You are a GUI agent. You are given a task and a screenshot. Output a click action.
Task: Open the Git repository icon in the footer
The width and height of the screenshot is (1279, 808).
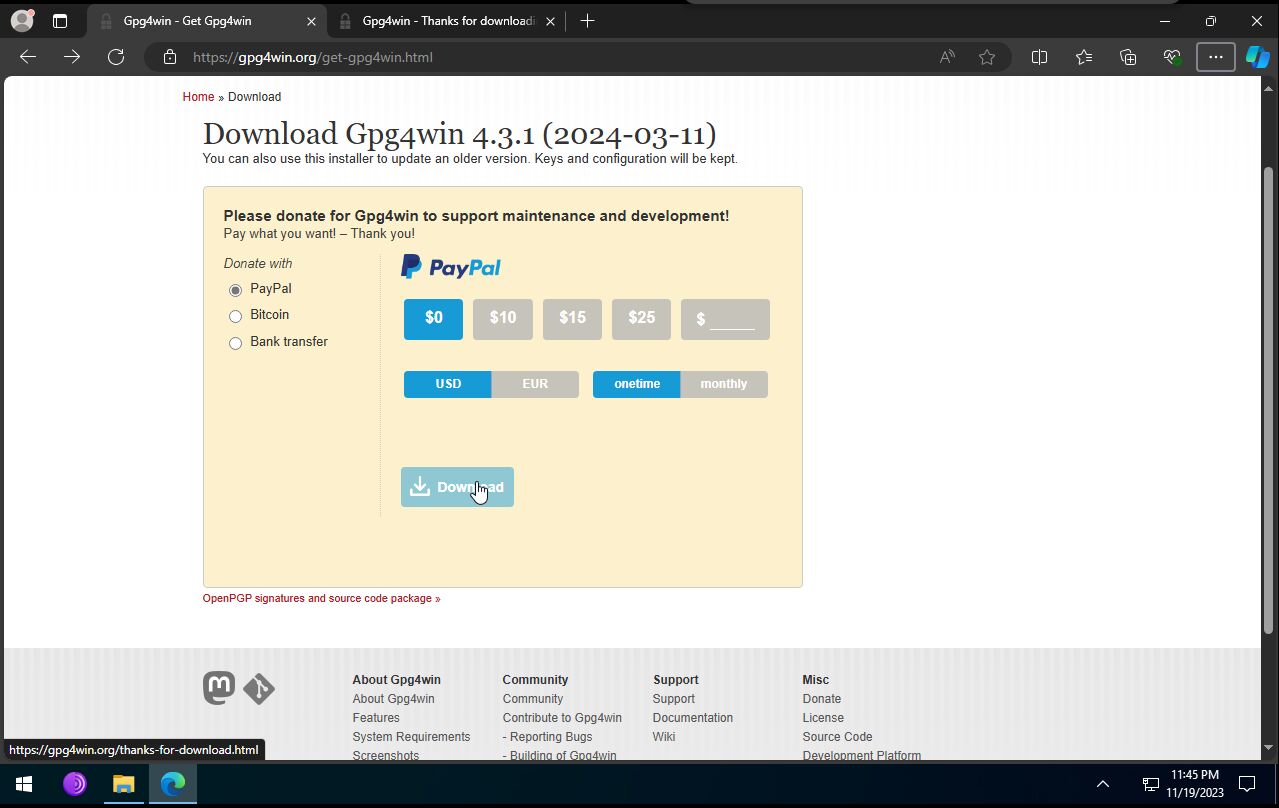click(259, 689)
